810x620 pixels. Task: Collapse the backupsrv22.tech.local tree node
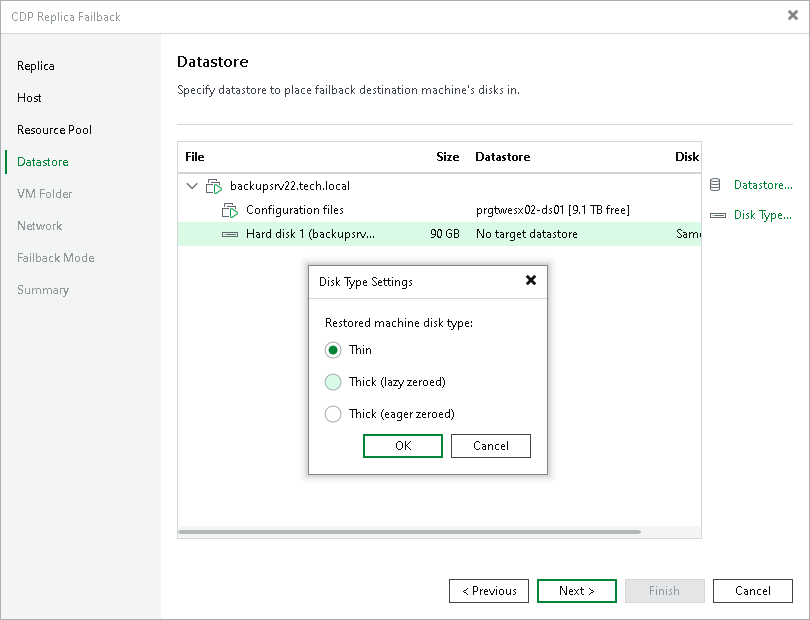(192, 185)
